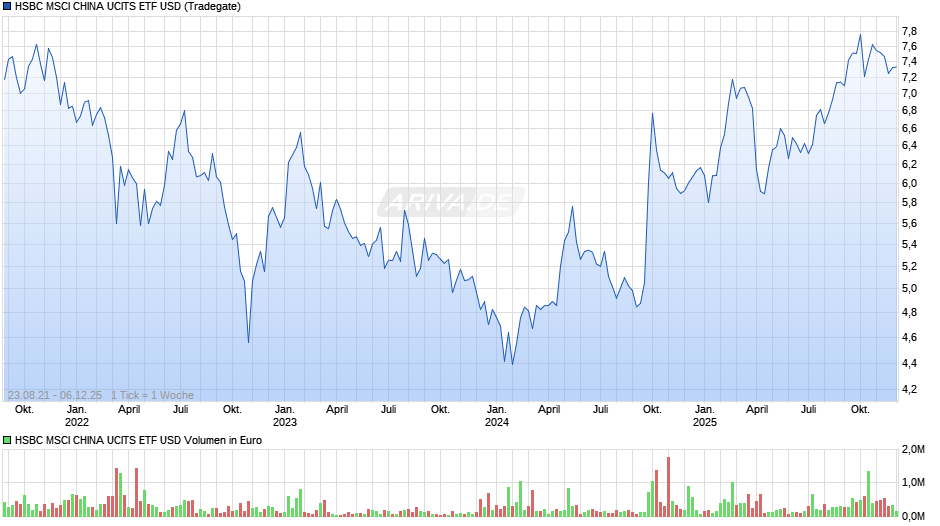Click the '1 Tick = 1 Woche' label
Image resolution: width=940 pixels, height=526 pixels.
pyautogui.click(x=152, y=395)
